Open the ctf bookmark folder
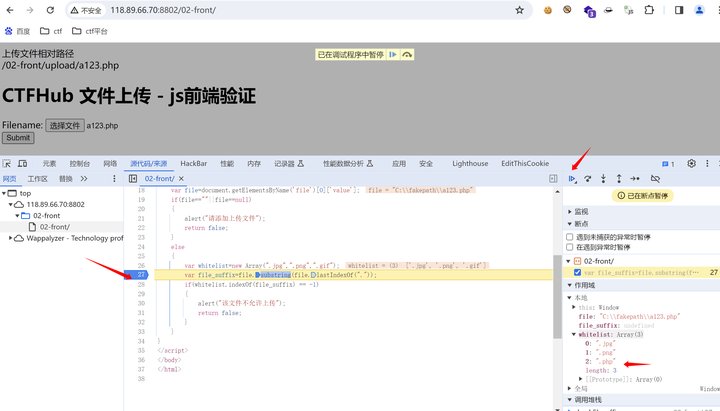 tap(51, 31)
